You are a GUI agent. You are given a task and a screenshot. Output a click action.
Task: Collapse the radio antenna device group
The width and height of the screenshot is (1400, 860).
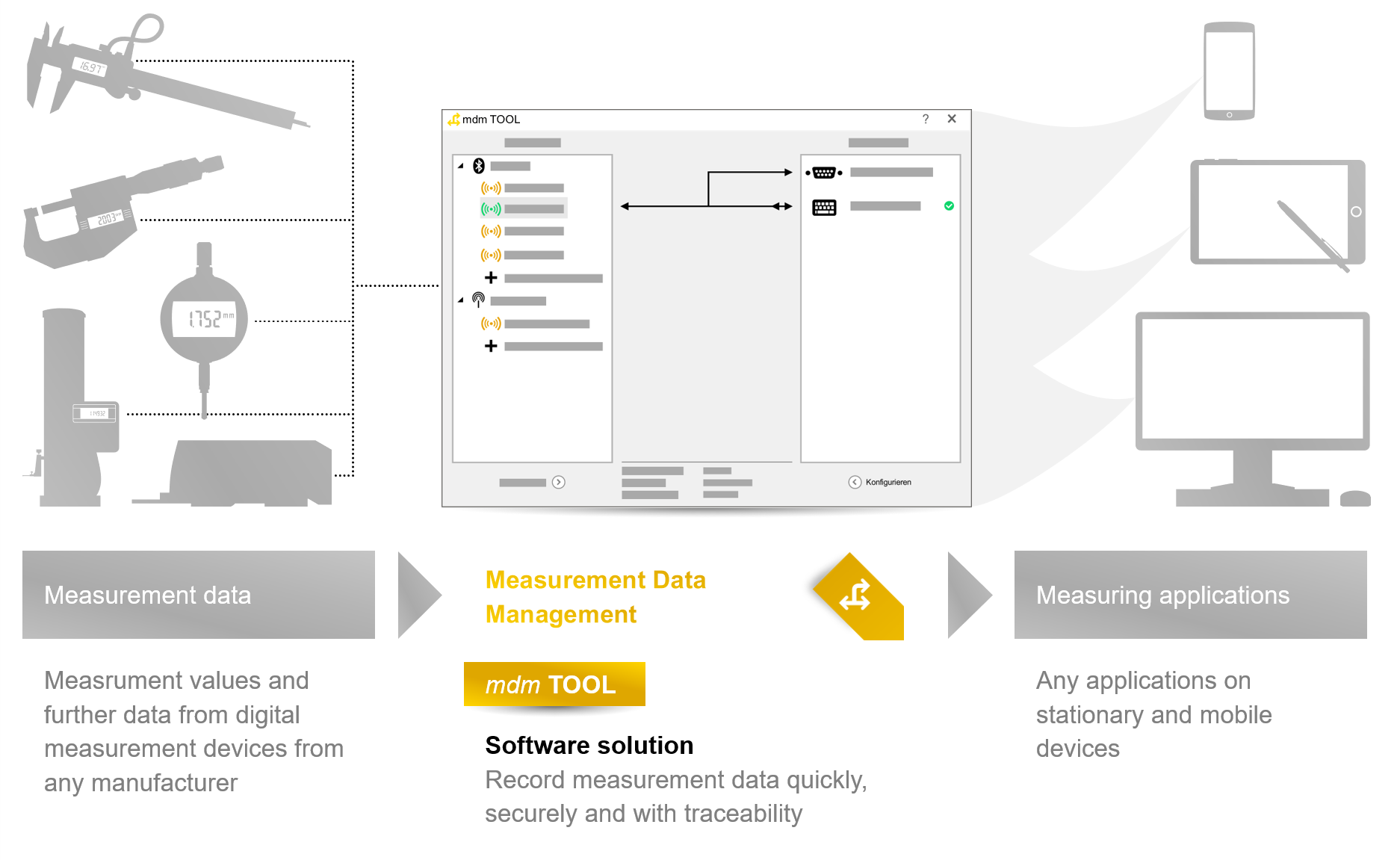coord(461,300)
